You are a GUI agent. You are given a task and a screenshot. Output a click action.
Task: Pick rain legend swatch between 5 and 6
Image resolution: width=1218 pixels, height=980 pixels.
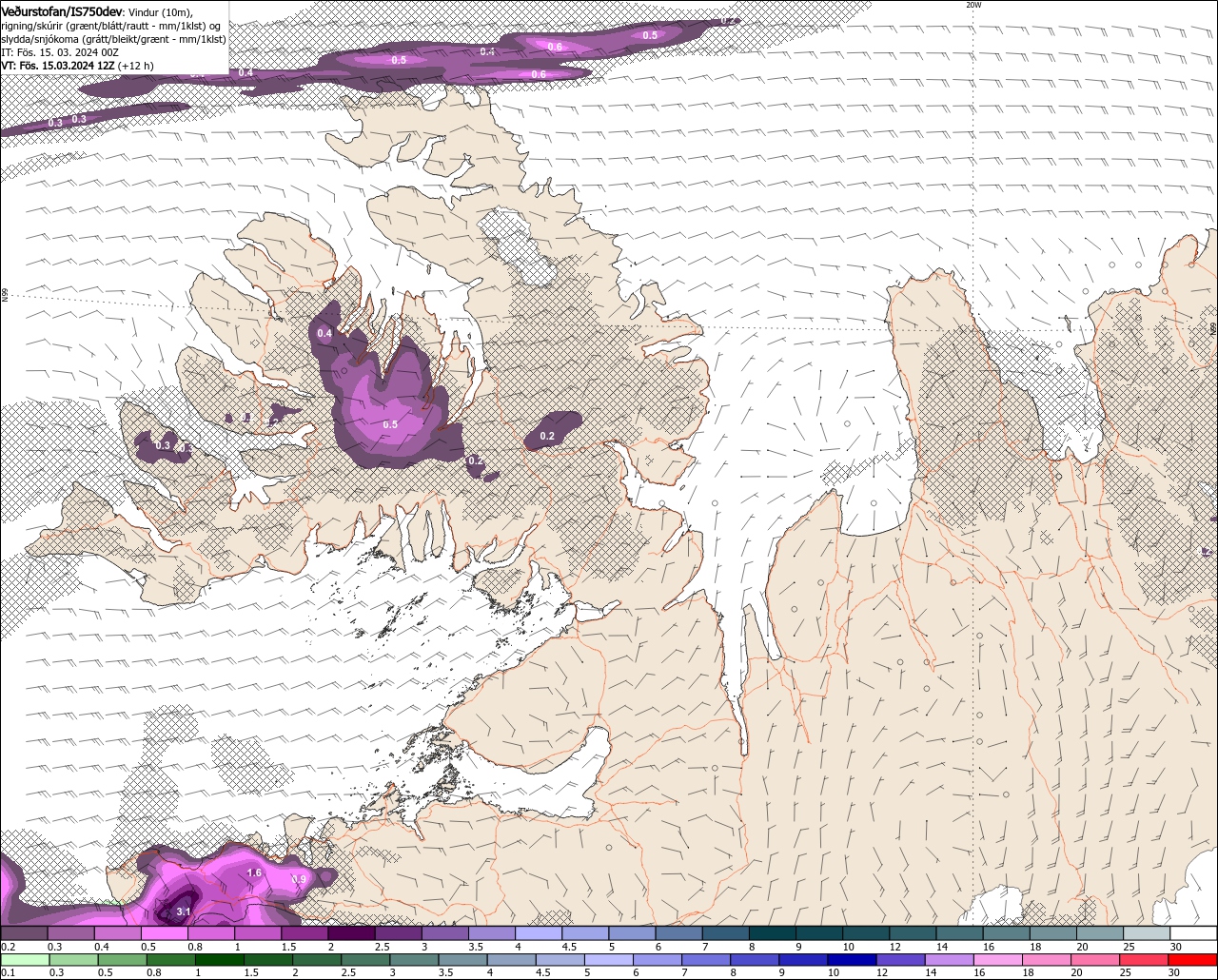point(610,959)
